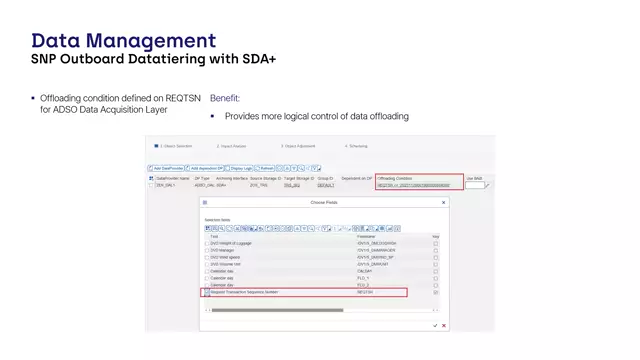
Task: Click the Text column header in Choose Fields
Action: [214, 237]
